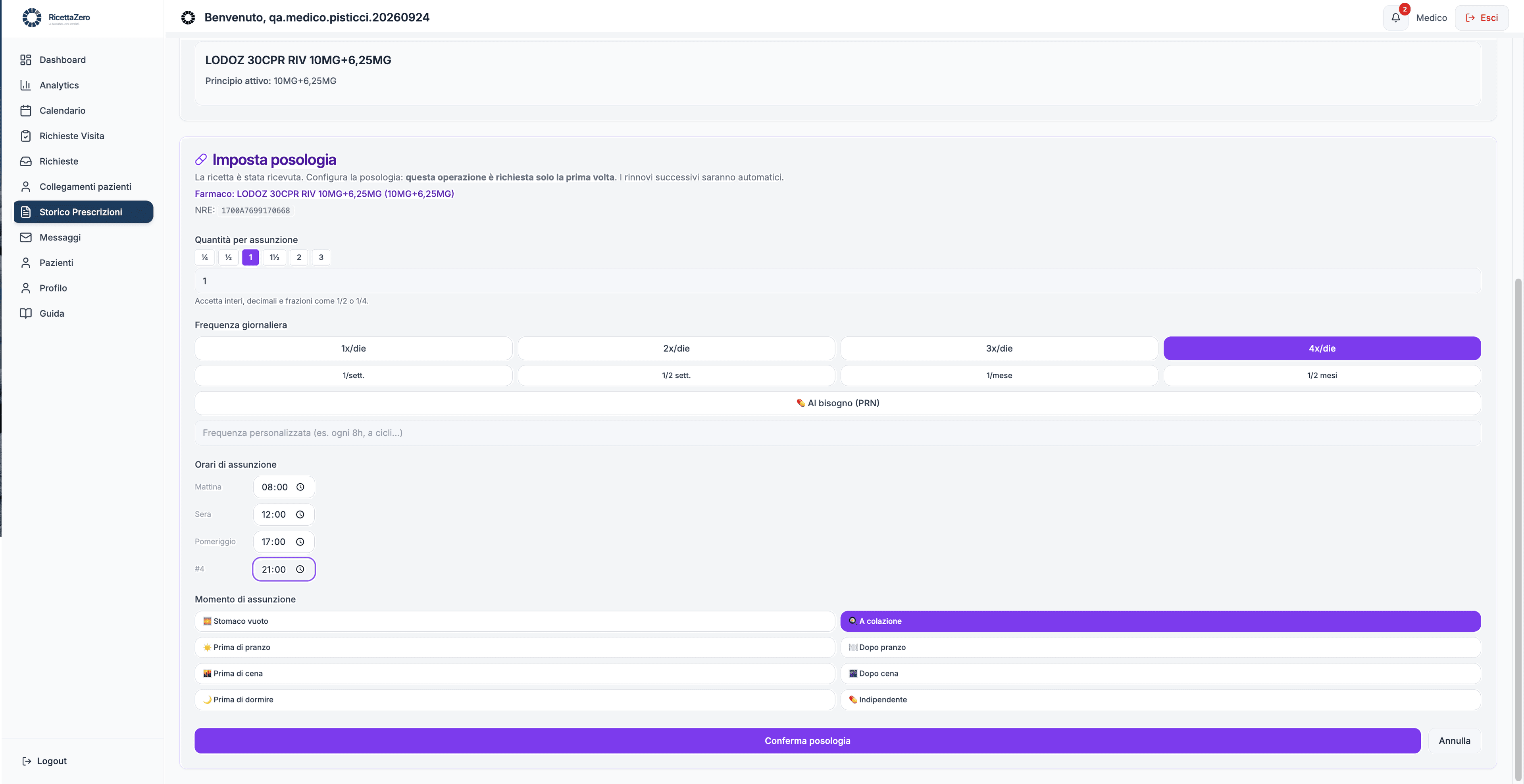Click the clock icon in #4 time field
Screen dimensions: 1524x784
300,569
